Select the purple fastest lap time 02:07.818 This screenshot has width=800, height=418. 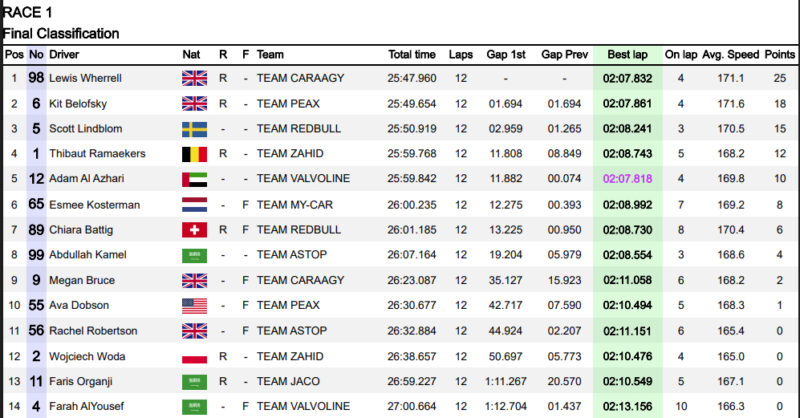pos(627,179)
